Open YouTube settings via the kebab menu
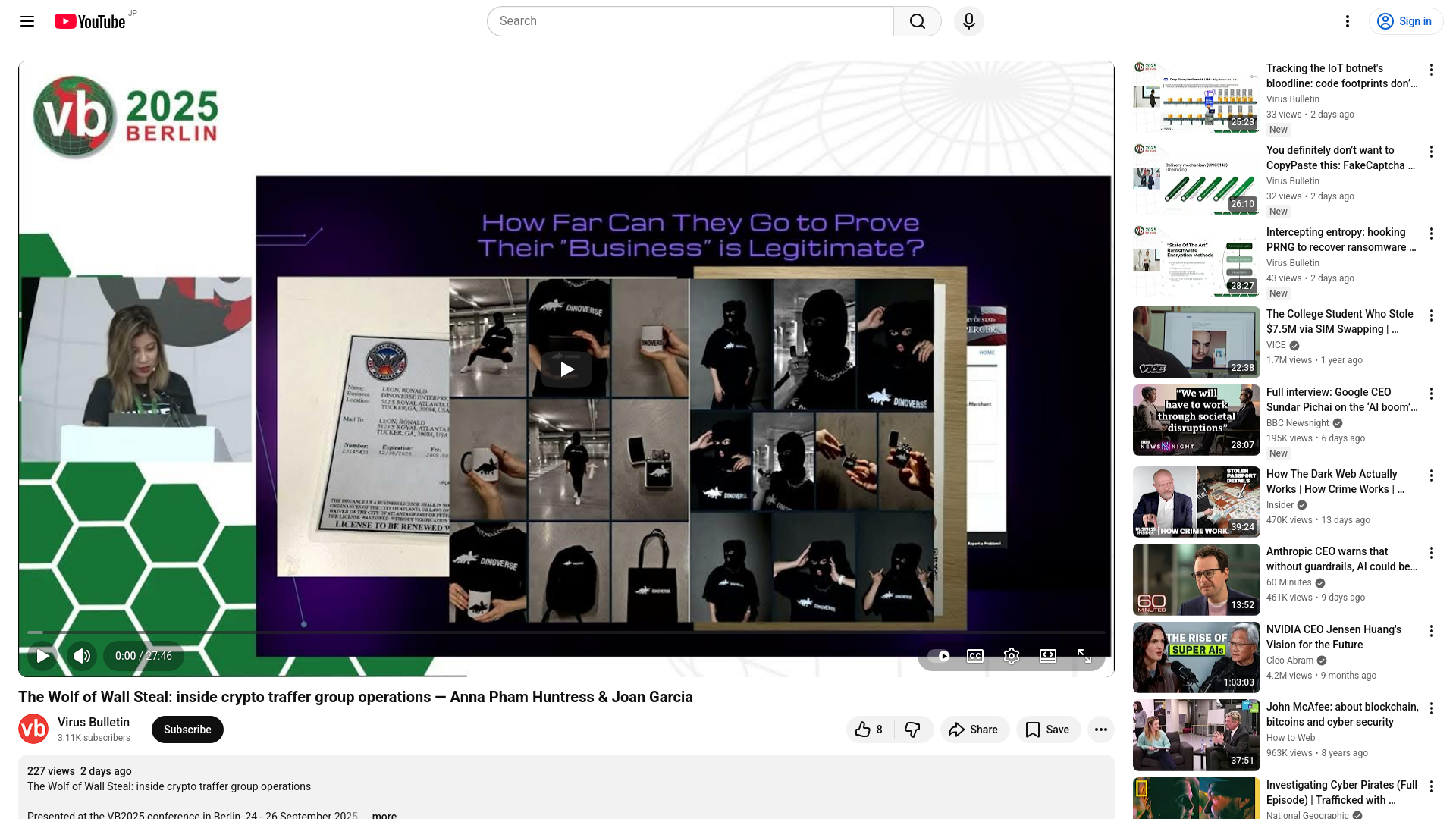This screenshot has width=1456, height=819. pyautogui.click(x=1348, y=21)
